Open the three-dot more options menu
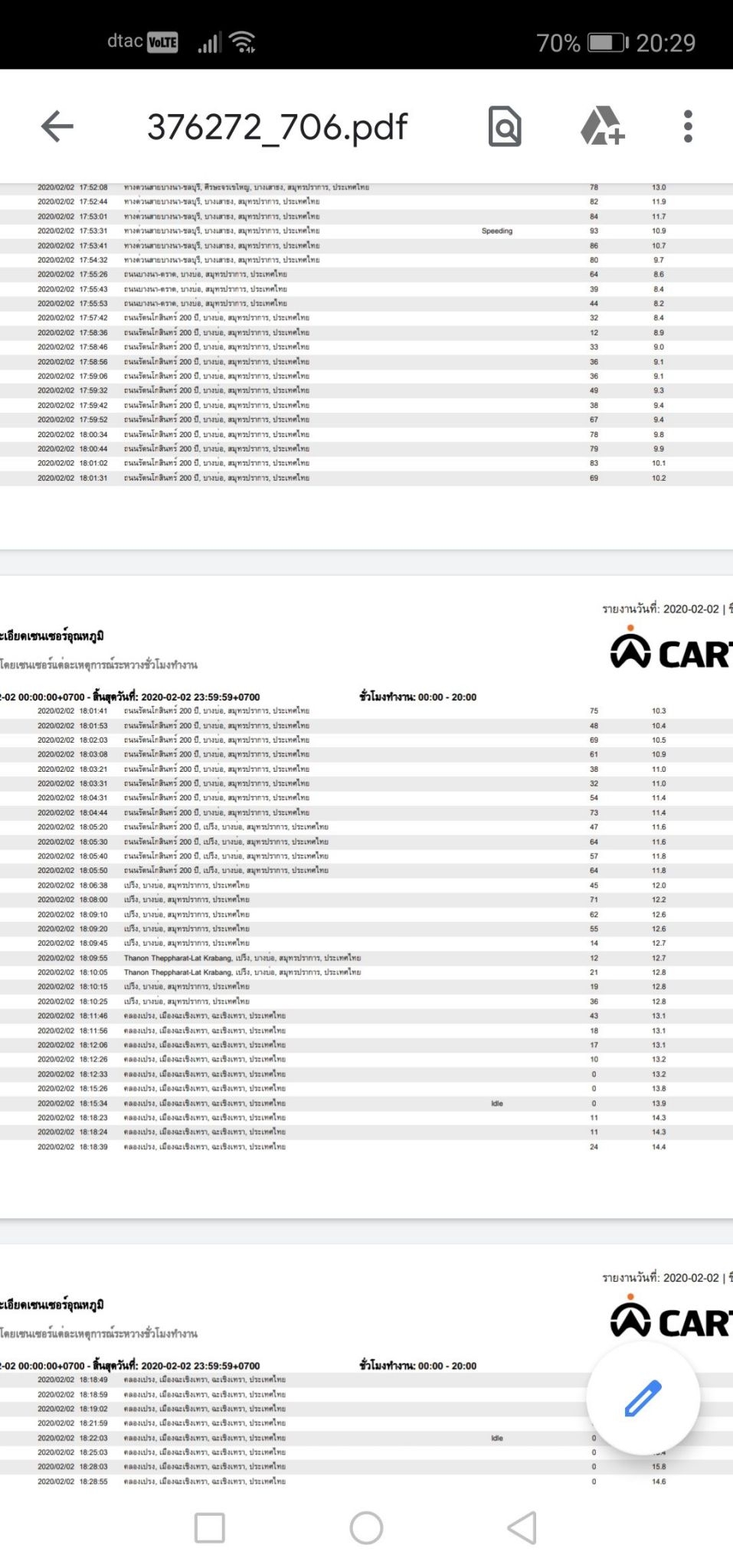Screen dimensions: 733x1568 (688, 126)
